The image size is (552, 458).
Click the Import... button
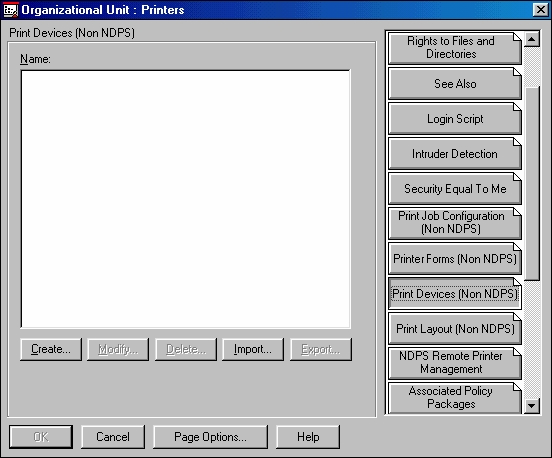[253, 349]
